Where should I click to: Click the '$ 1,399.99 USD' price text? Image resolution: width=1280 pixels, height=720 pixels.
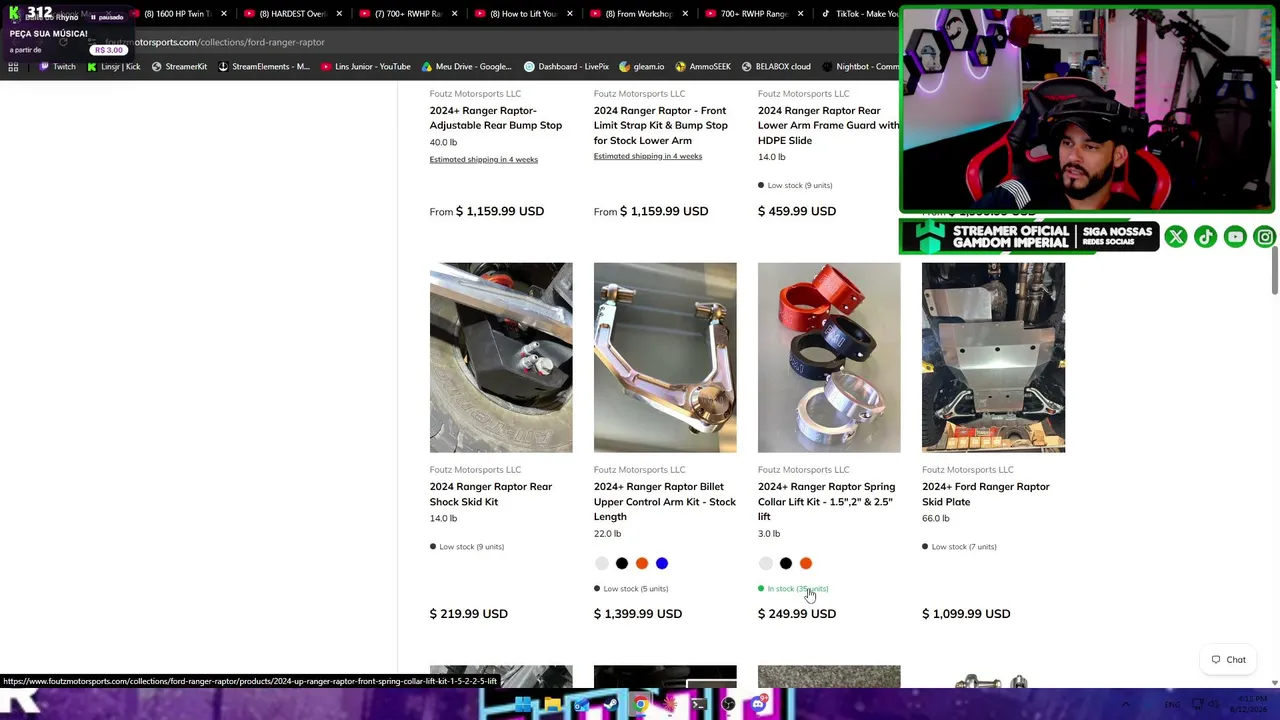(x=638, y=614)
